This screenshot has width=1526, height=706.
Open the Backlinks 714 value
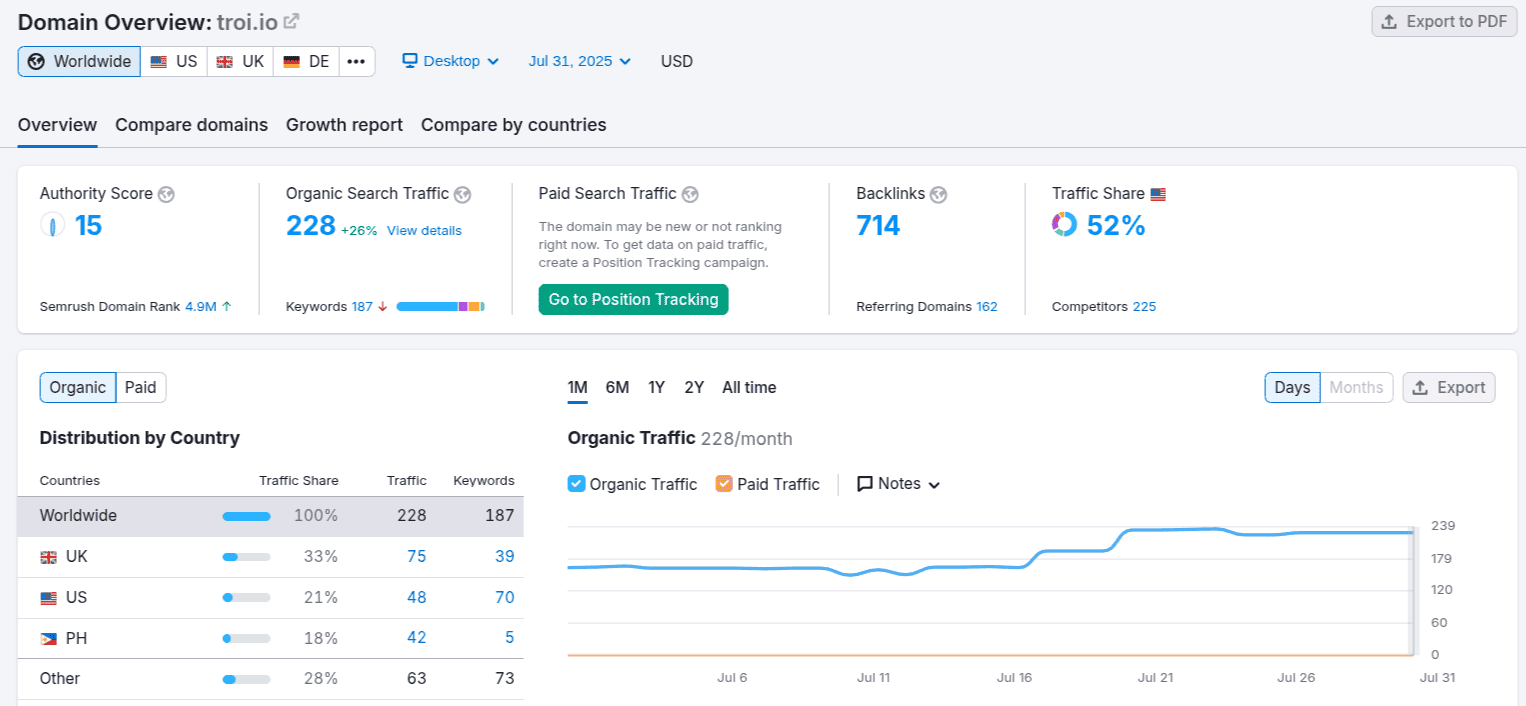tap(878, 226)
